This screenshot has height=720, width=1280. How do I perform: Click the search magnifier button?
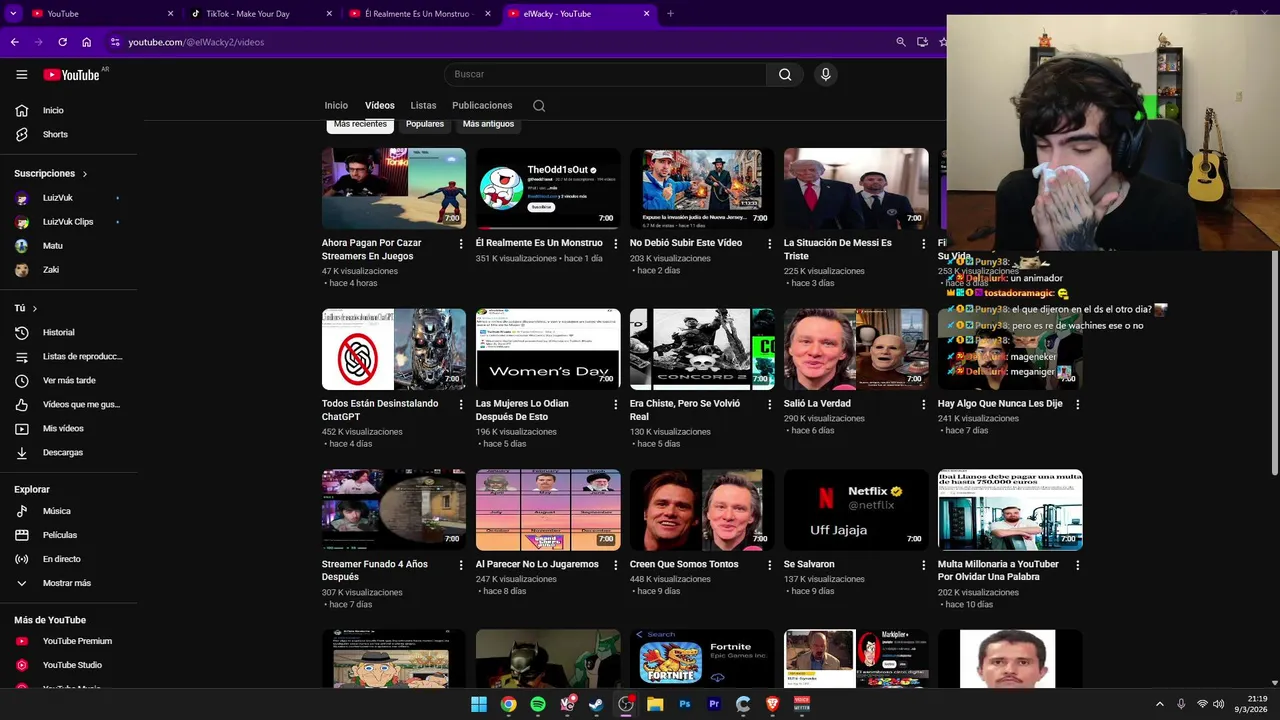(785, 74)
